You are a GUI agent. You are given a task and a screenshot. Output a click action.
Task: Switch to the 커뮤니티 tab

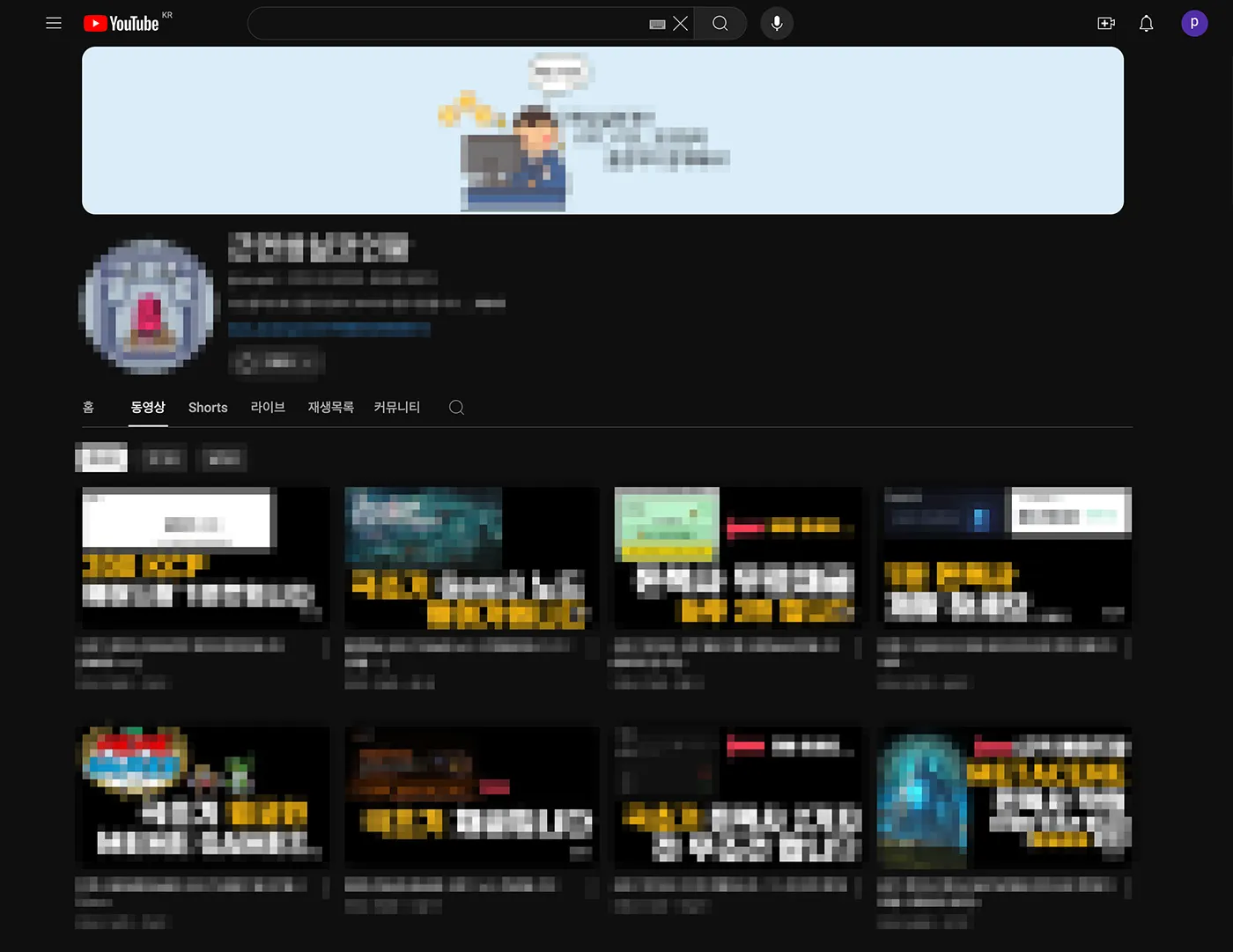tap(395, 407)
